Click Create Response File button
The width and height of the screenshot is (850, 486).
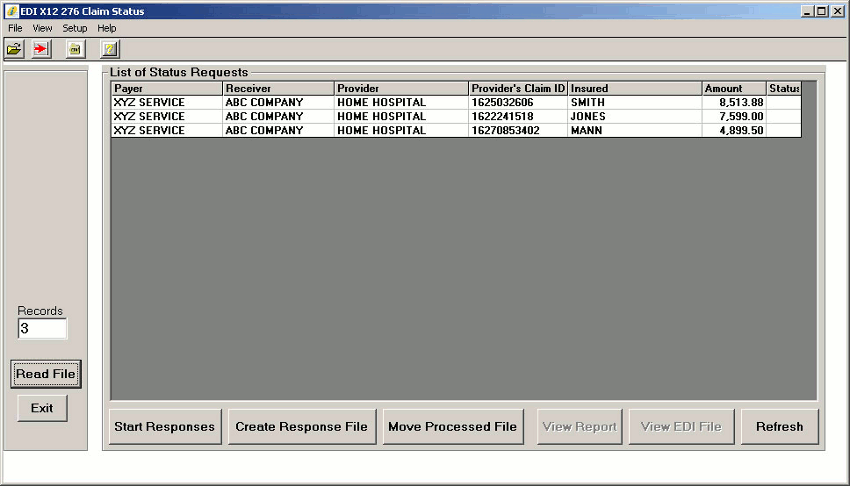[x=301, y=427]
